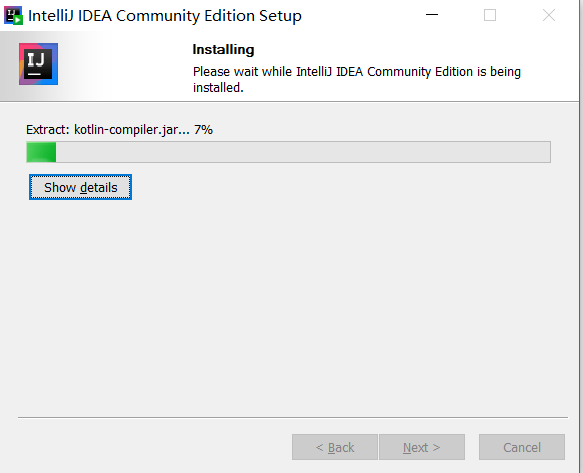
Task: Click the Next > button
Action: (422, 447)
